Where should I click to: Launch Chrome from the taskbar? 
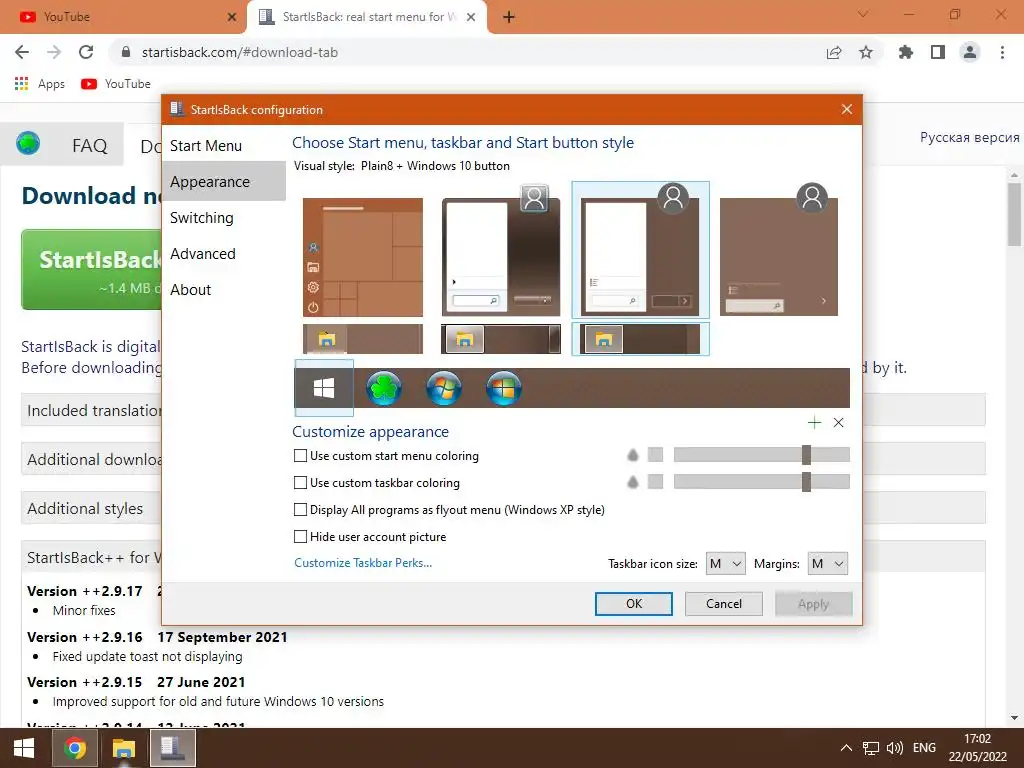pos(74,748)
